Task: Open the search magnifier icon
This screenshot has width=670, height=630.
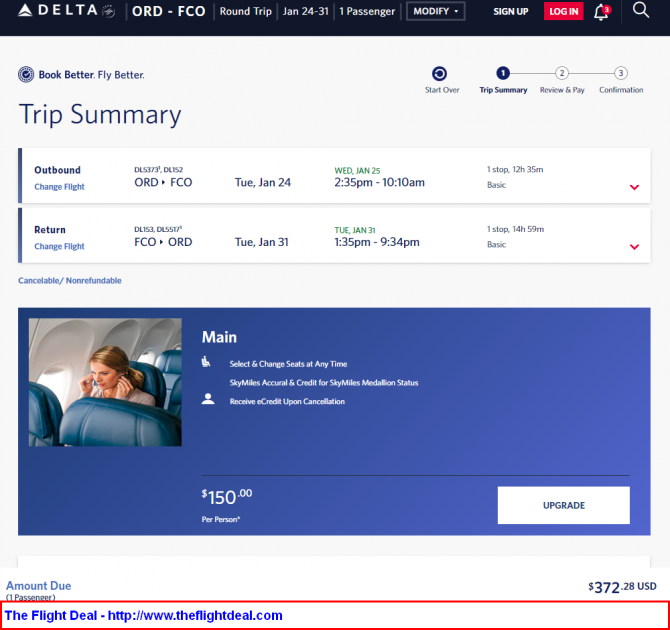Action: coord(641,10)
